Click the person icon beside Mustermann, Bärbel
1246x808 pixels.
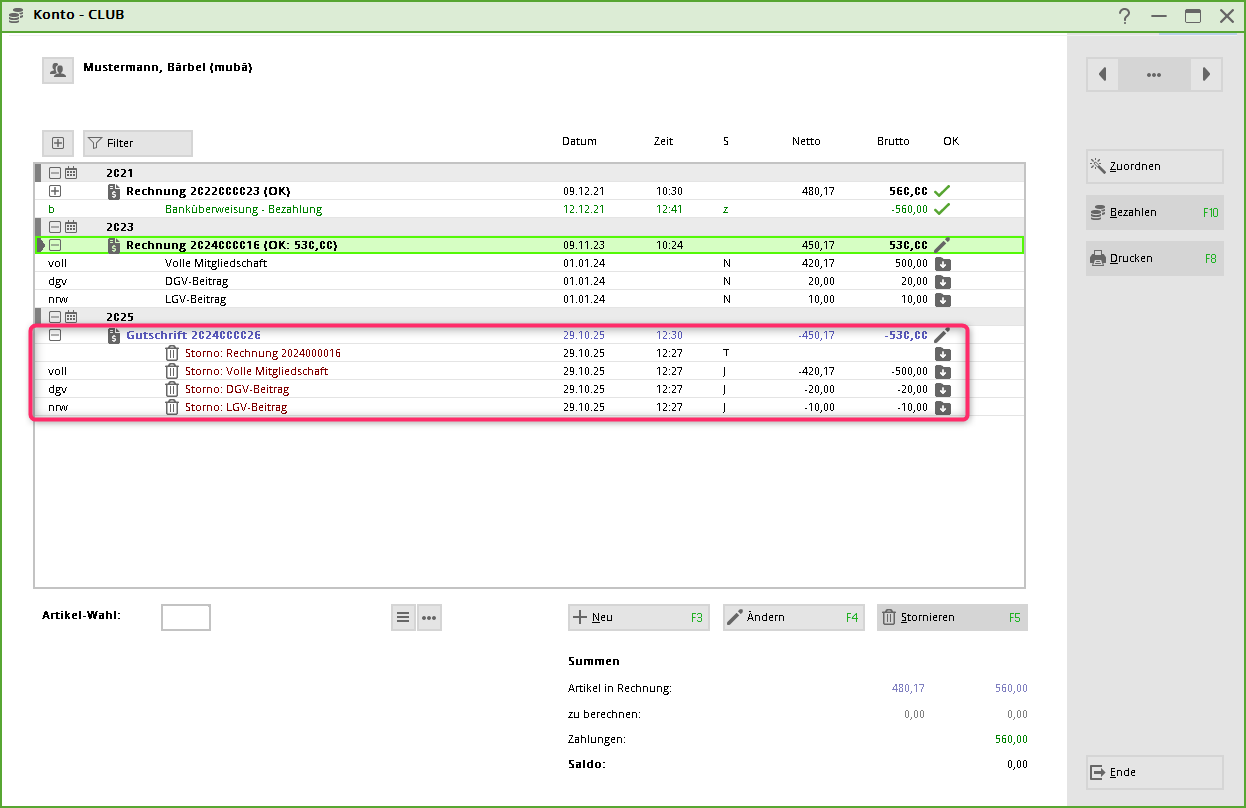[57, 70]
